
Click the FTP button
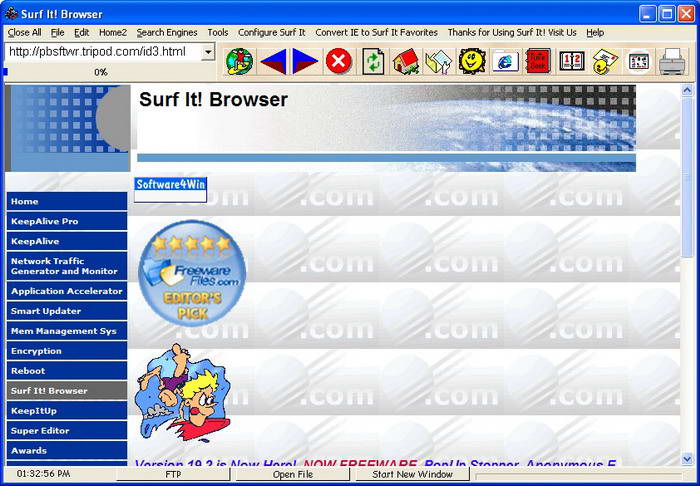coord(173,474)
